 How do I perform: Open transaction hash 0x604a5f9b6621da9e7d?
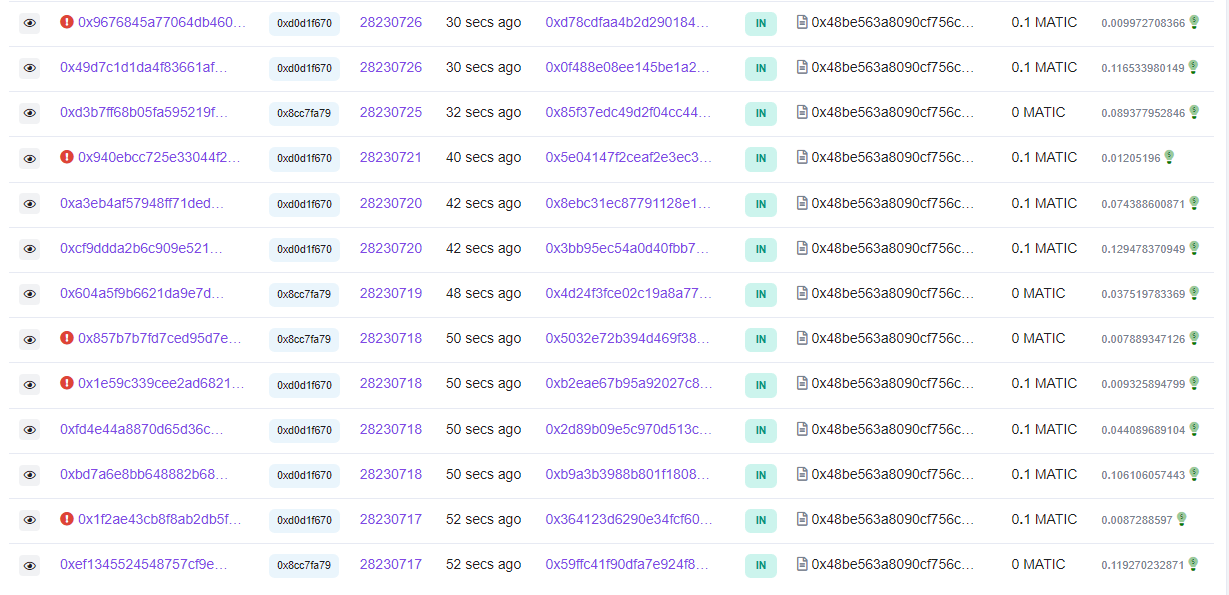pos(142,293)
